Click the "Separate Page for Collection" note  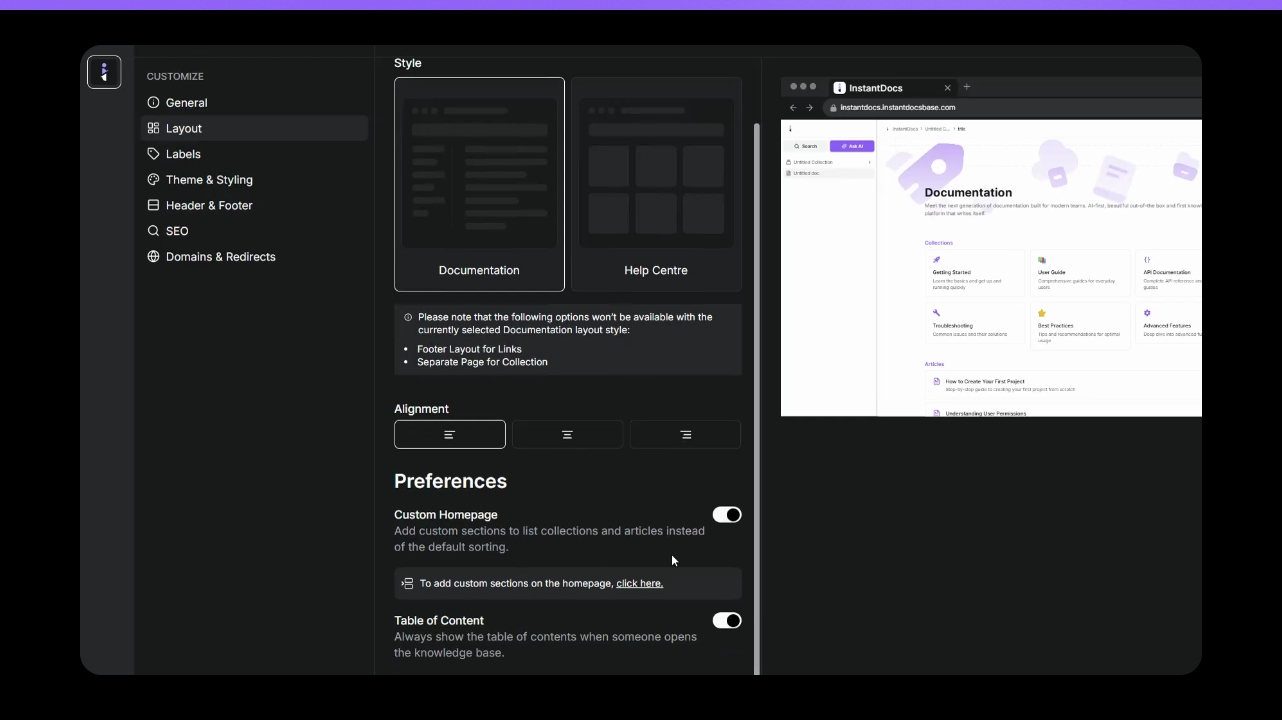point(482,362)
